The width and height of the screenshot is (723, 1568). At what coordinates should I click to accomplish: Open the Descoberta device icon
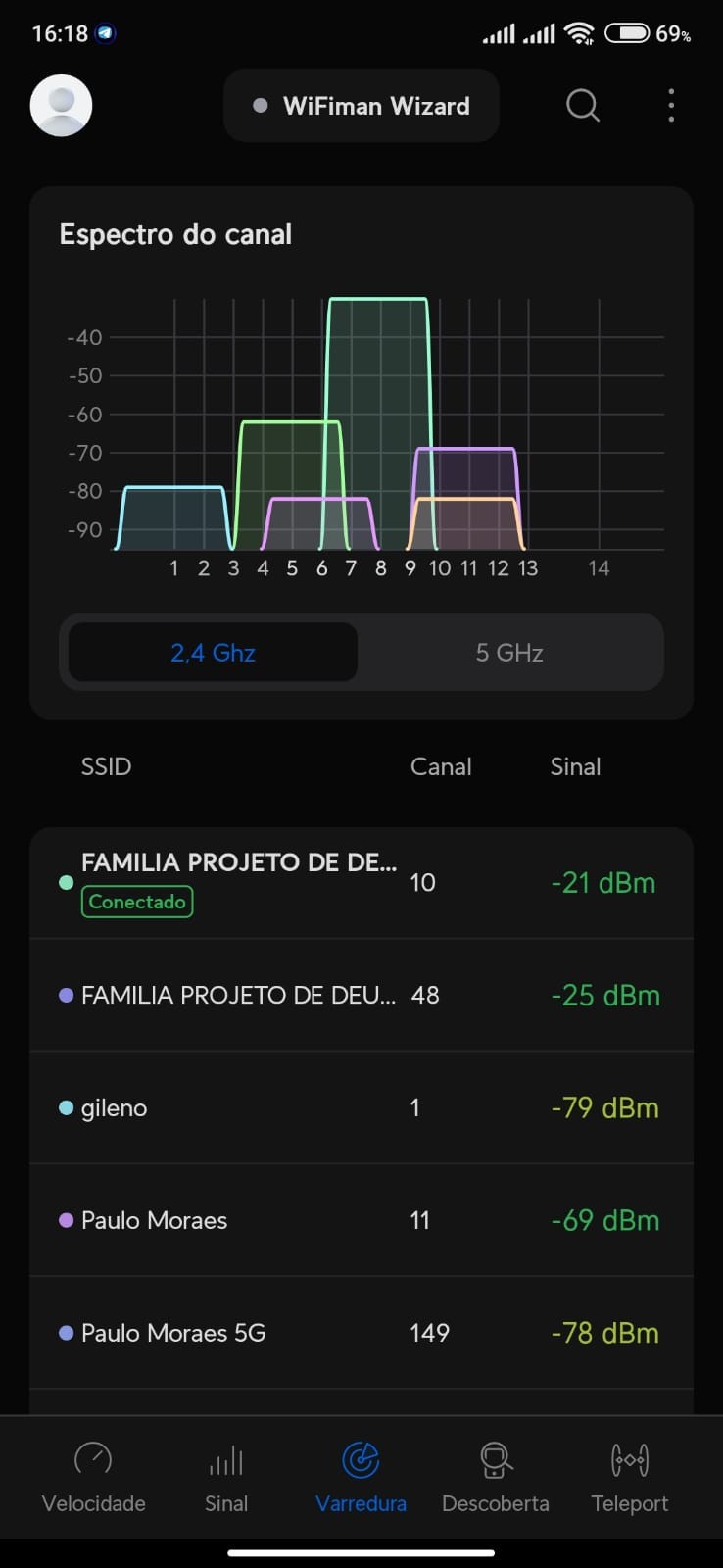point(496,1460)
